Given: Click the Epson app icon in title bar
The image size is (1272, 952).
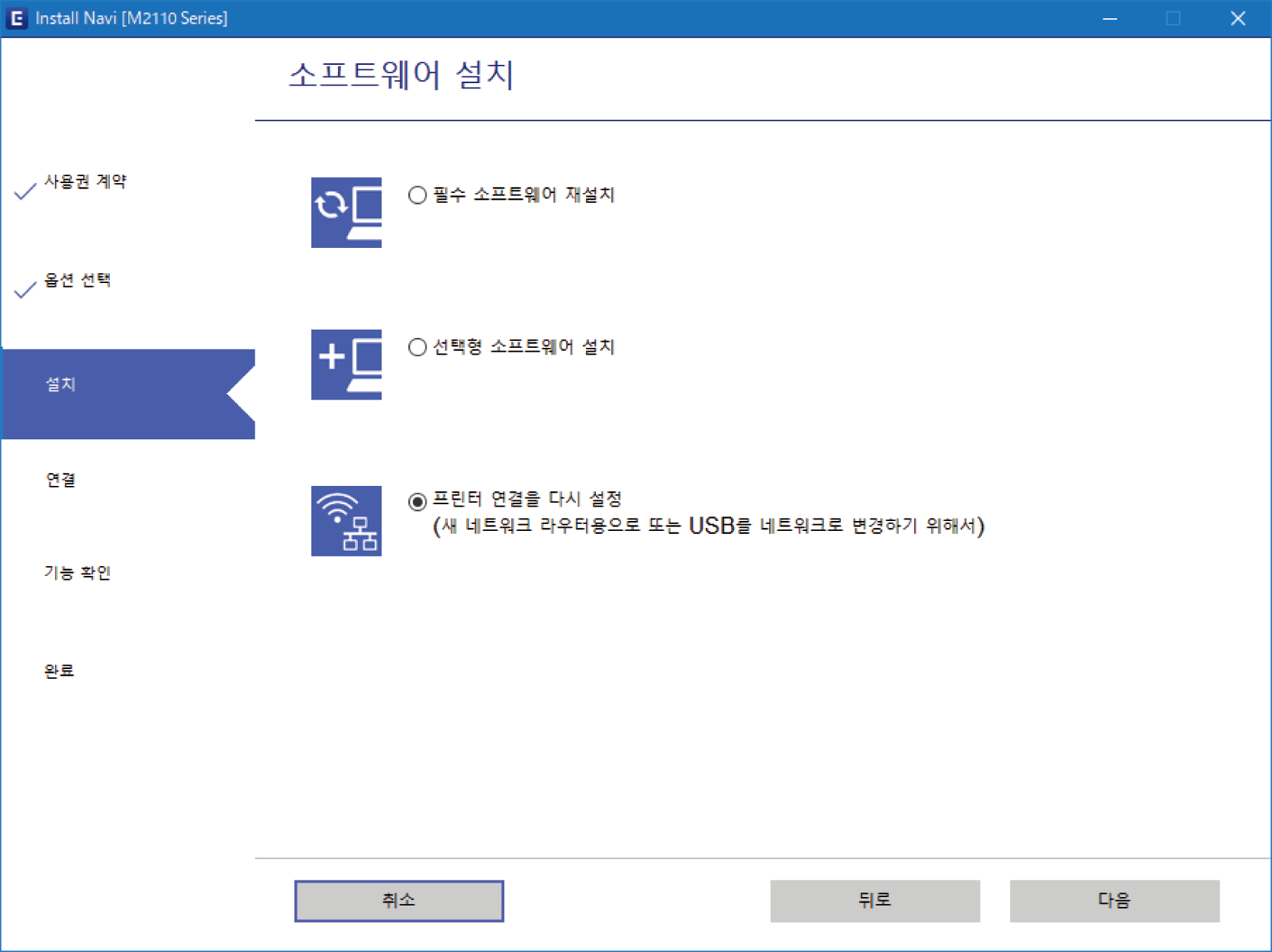Looking at the screenshot, I should click(16, 18).
